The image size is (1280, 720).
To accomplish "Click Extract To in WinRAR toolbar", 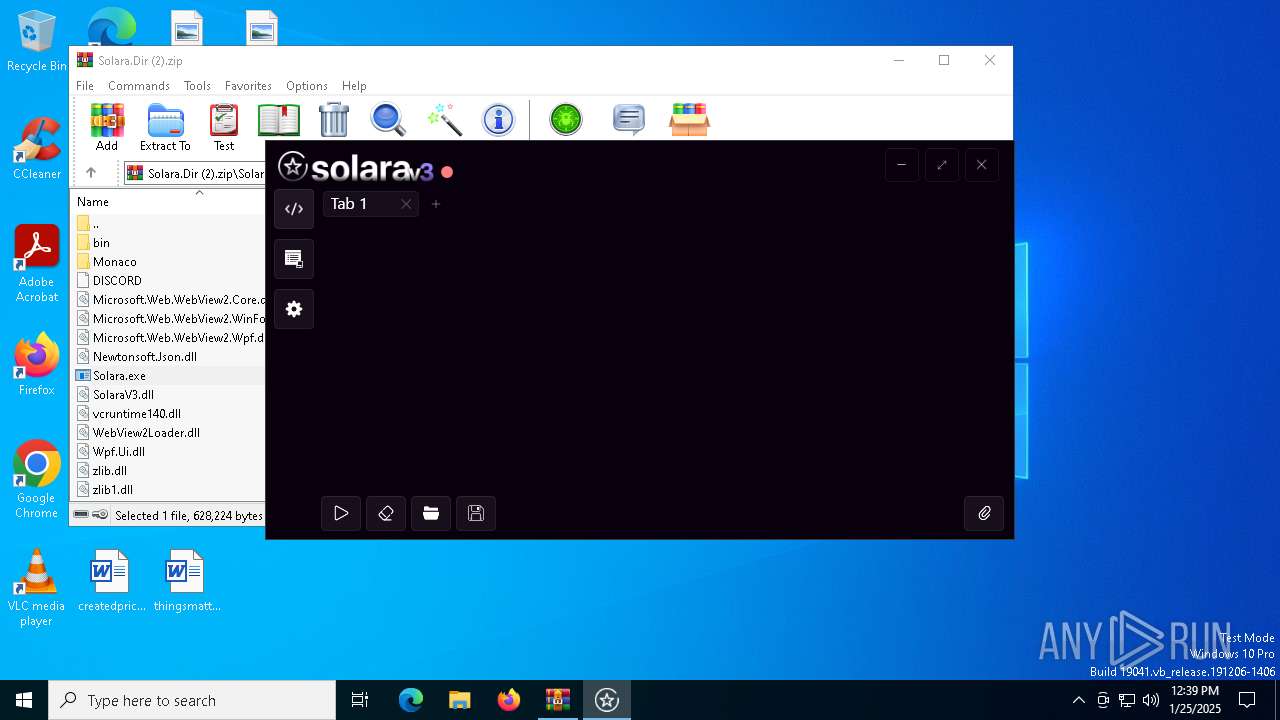I will click(165, 127).
